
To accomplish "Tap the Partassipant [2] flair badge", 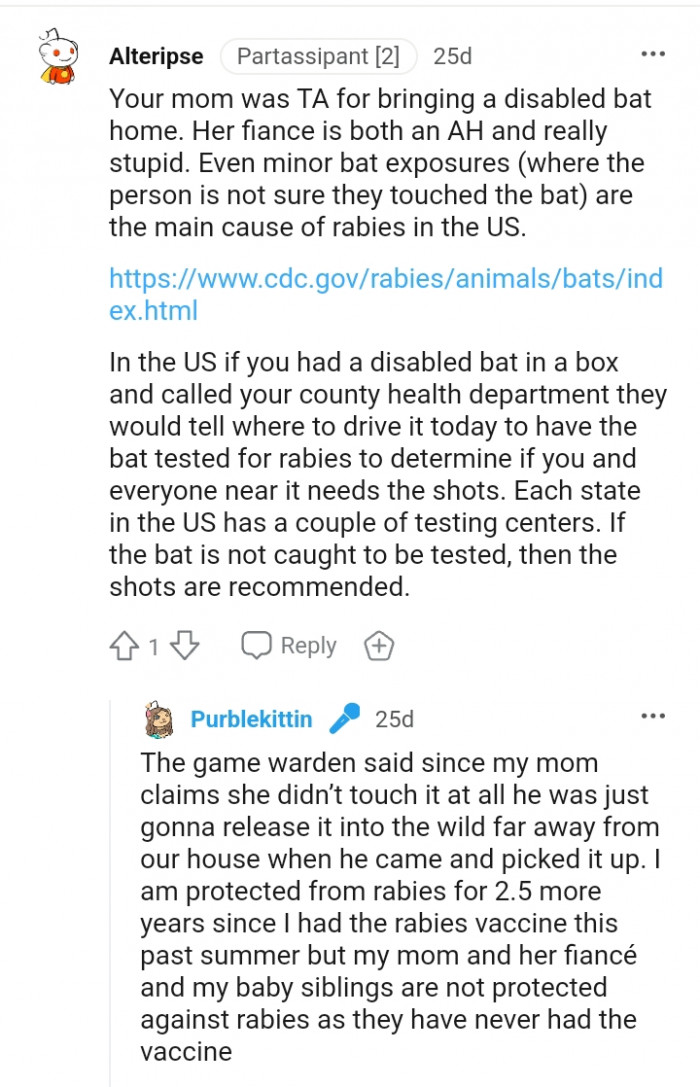I will tap(318, 56).
